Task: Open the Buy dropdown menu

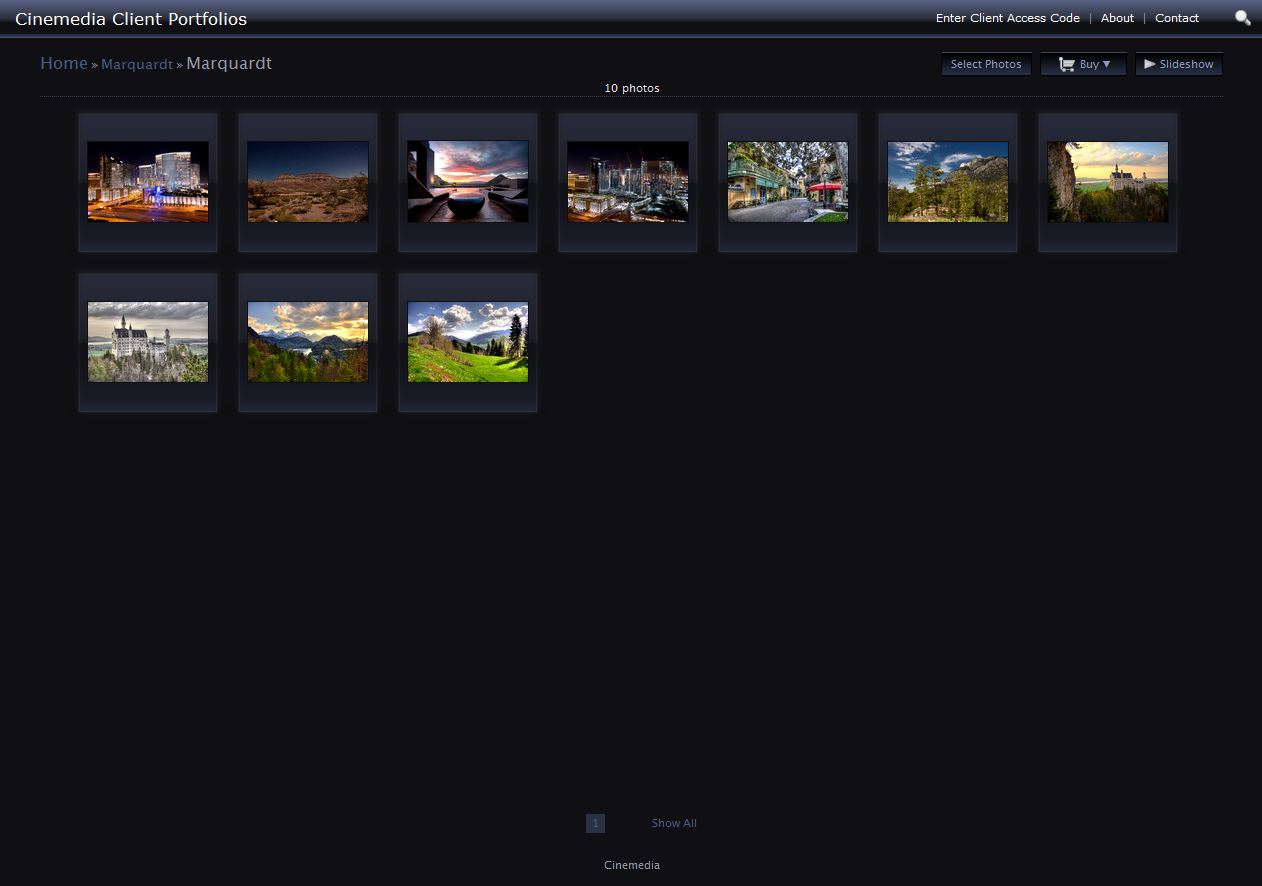Action: tap(1083, 64)
